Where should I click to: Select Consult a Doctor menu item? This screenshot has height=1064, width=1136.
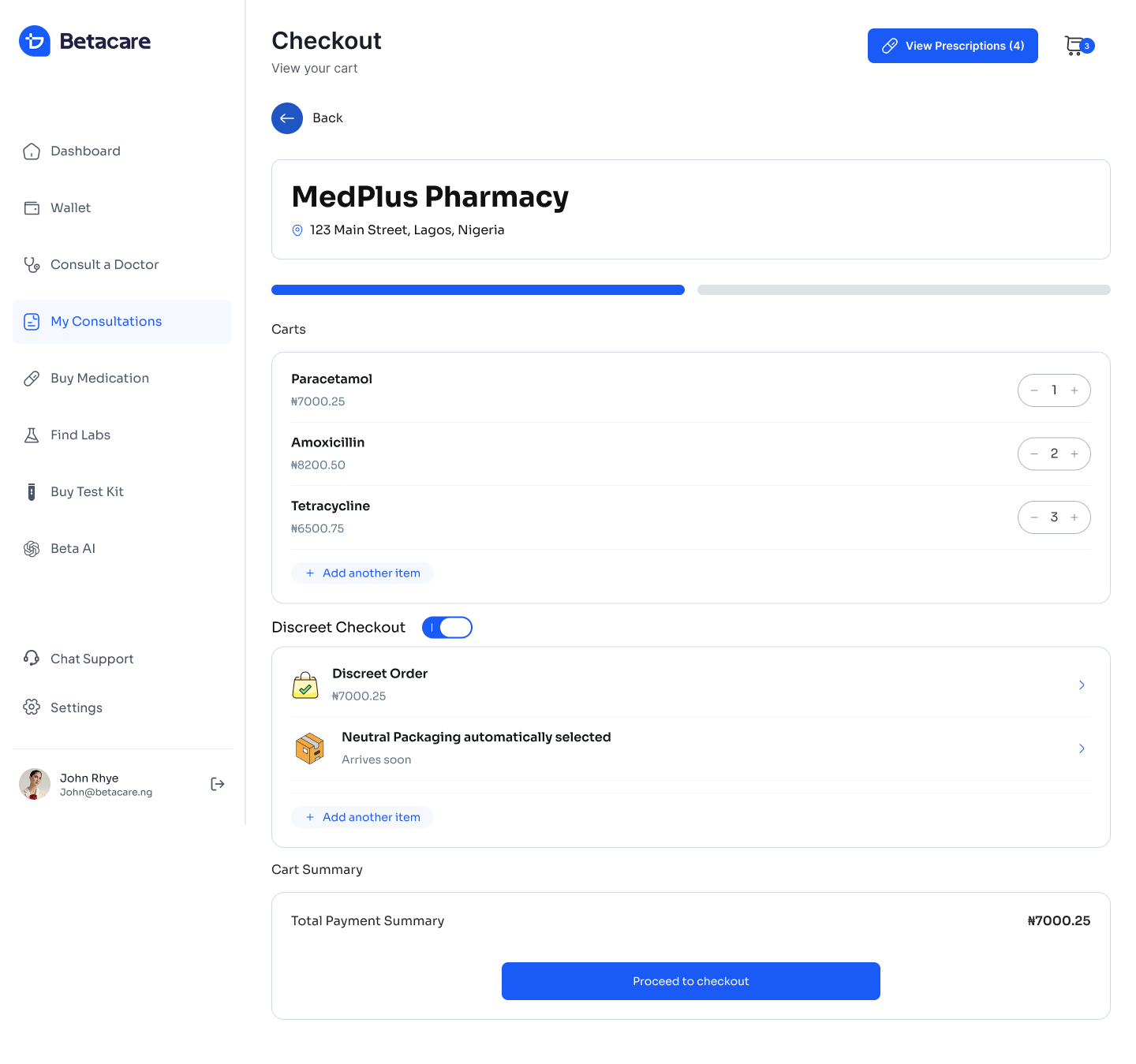coord(122,265)
